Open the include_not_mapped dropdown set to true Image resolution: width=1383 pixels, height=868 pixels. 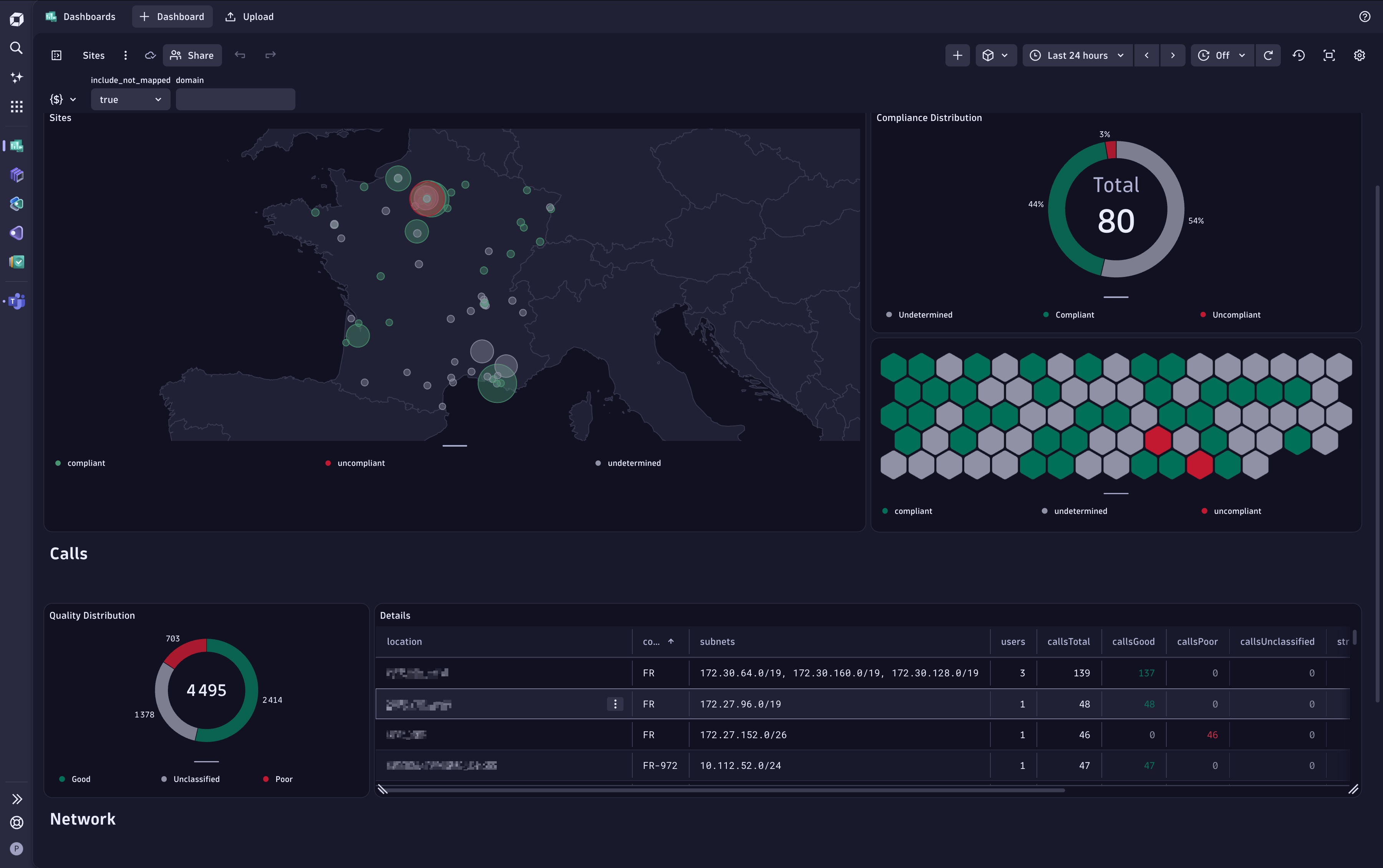[130, 99]
